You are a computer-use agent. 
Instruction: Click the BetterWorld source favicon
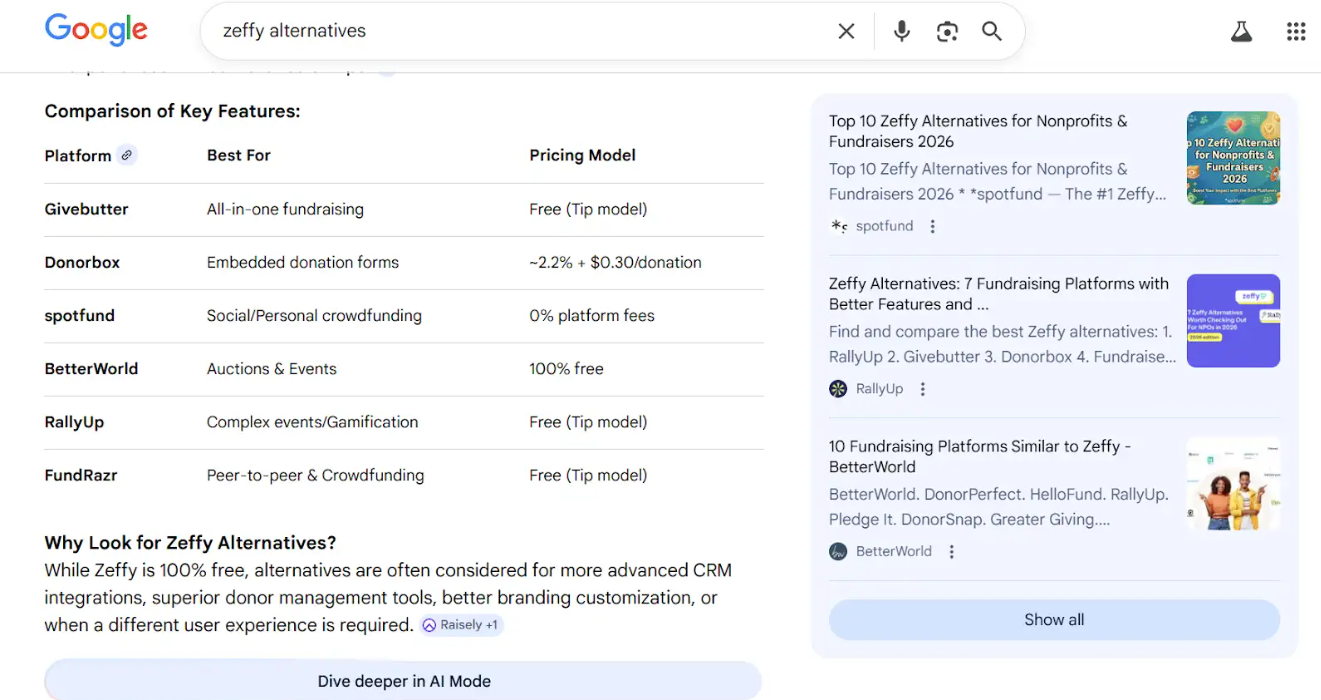tap(838, 551)
